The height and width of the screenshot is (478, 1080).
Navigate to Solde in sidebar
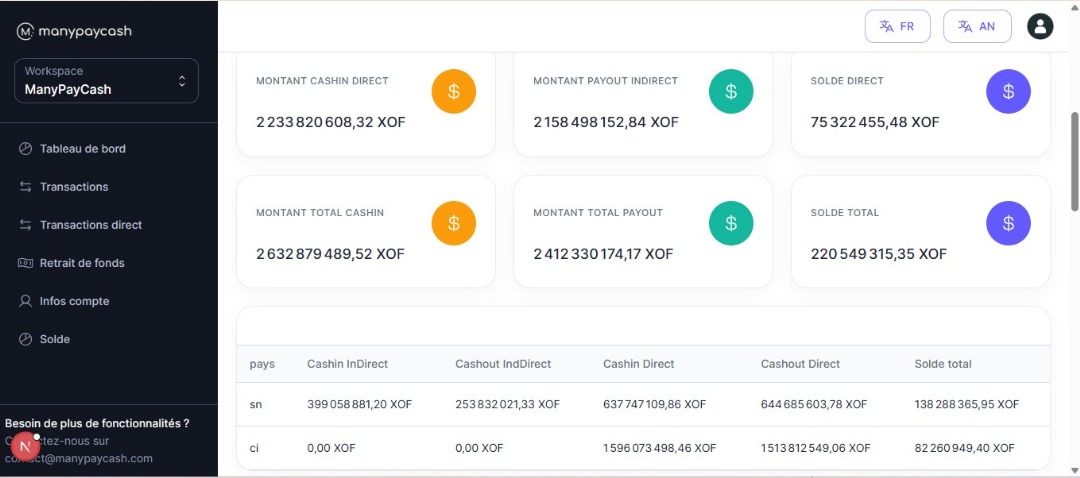pos(54,339)
